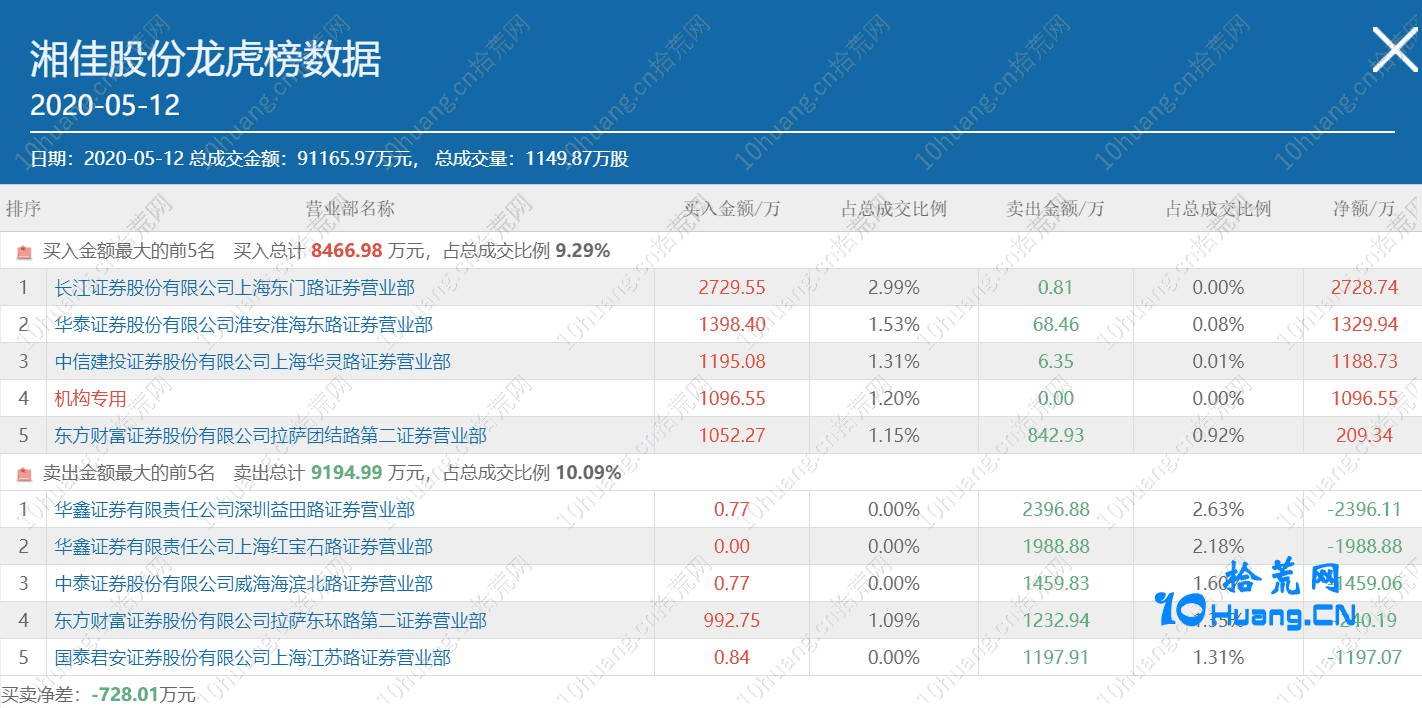Image resolution: width=1422 pixels, height=708 pixels.
Task: Open 东方财富证券拉萨团结路第二证券营业部 link
Action: pyautogui.click(x=270, y=436)
